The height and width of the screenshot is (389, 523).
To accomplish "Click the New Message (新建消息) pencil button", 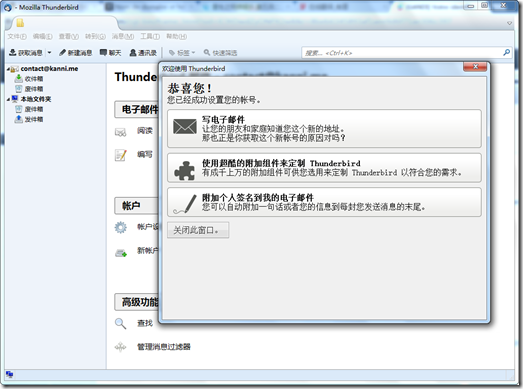I will 75,53.
